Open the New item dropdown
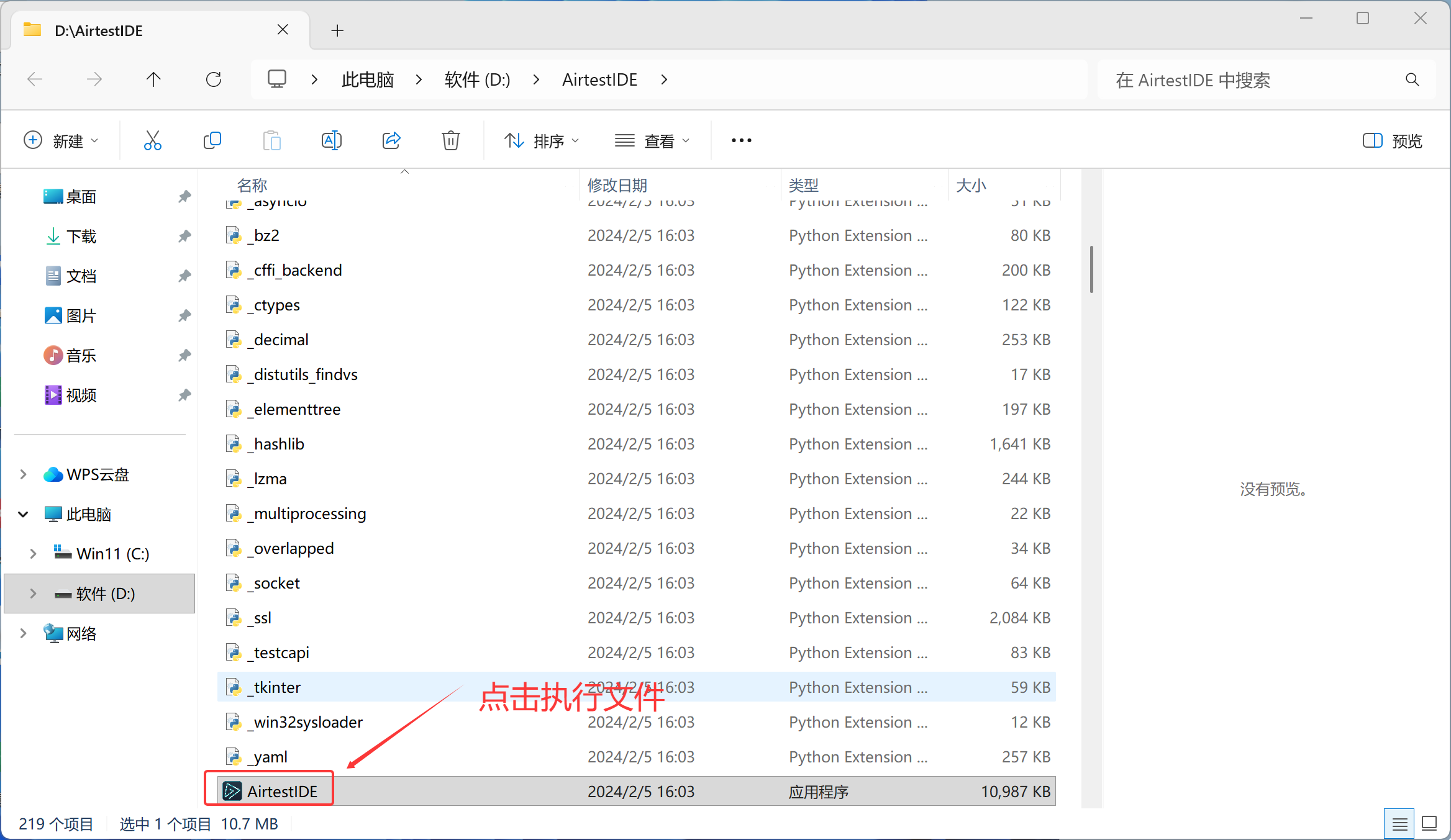 [61, 141]
